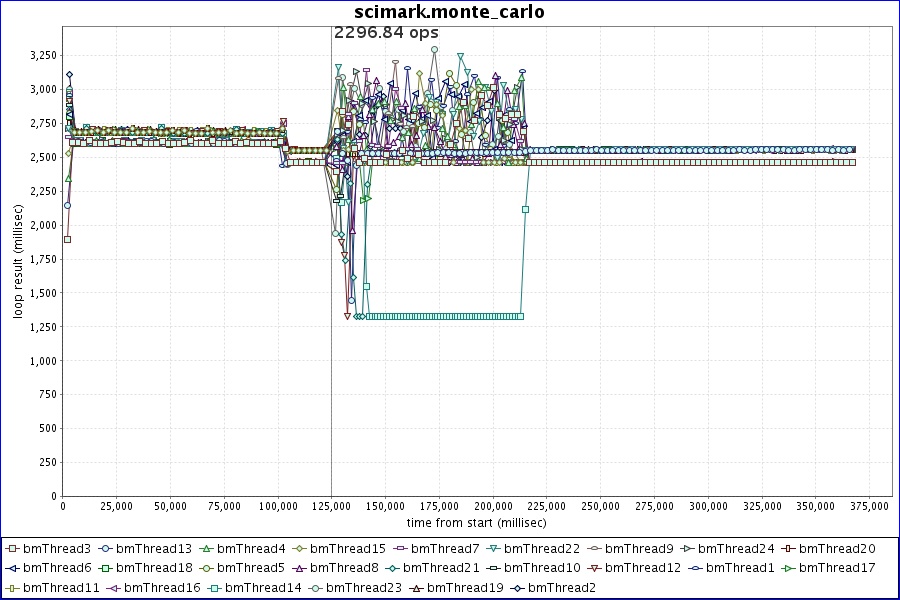Click the 125,000 tick on the x-axis
This screenshot has width=900, height=600.
[x=330, y=506]
